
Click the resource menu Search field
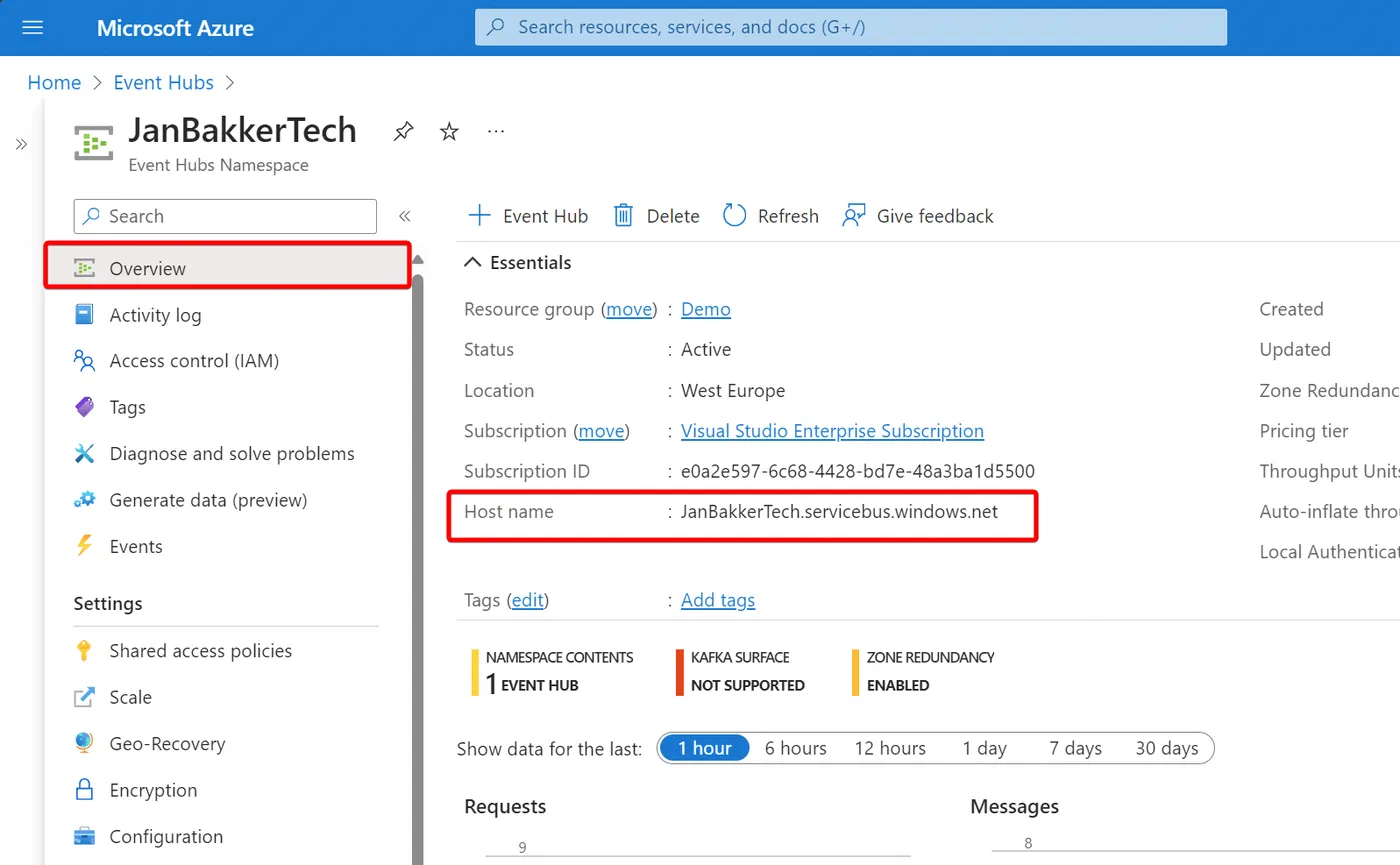pos(225,216)
